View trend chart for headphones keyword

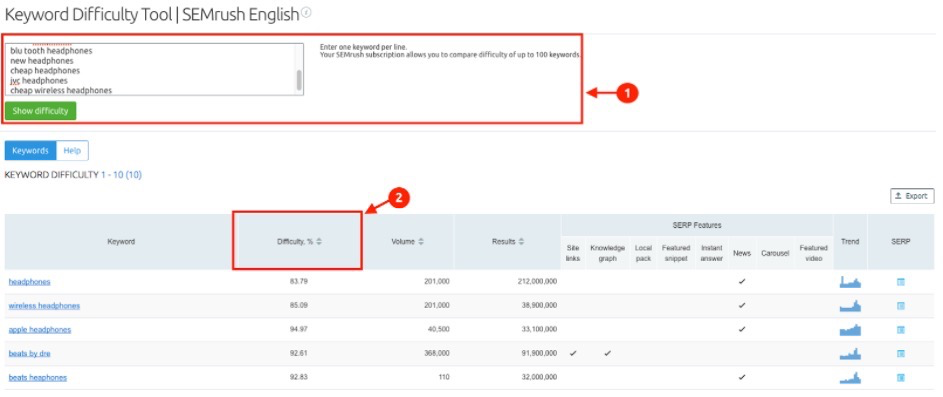pyautogui.click(x=850, y=281)
